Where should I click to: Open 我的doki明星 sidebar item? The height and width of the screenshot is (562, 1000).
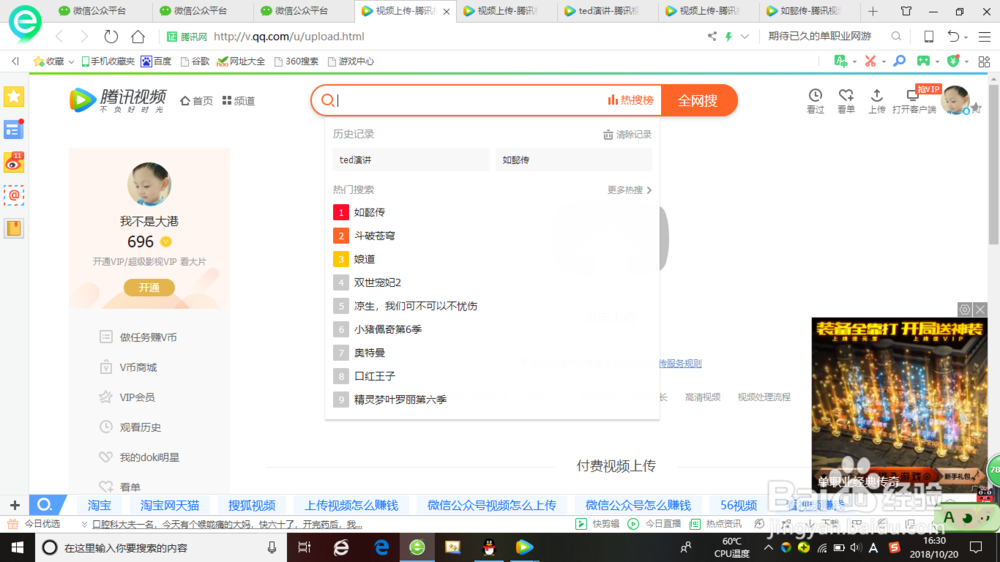pyautogui.click(x=139, y=457)
